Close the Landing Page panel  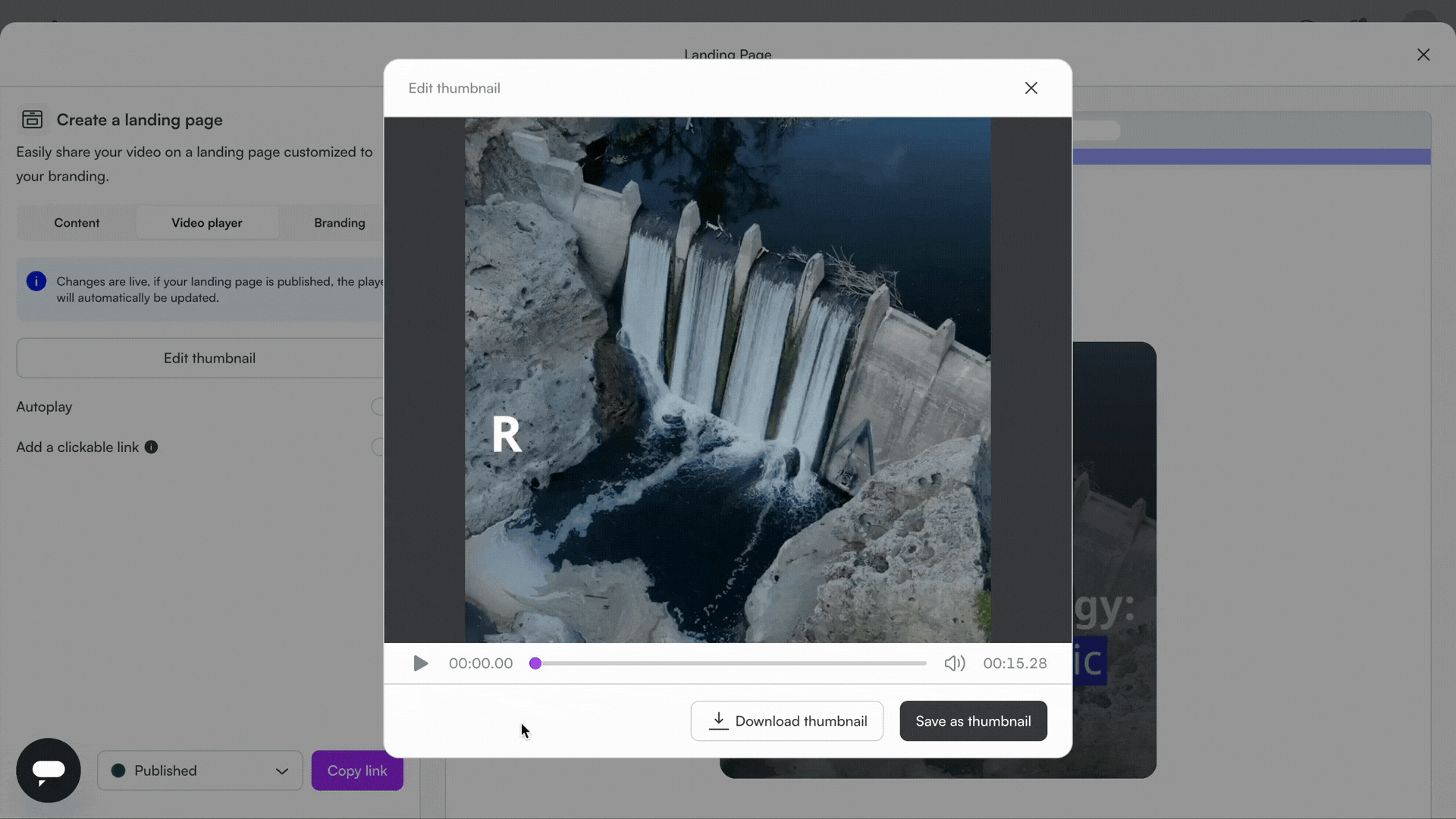(x=1423, y=55)
